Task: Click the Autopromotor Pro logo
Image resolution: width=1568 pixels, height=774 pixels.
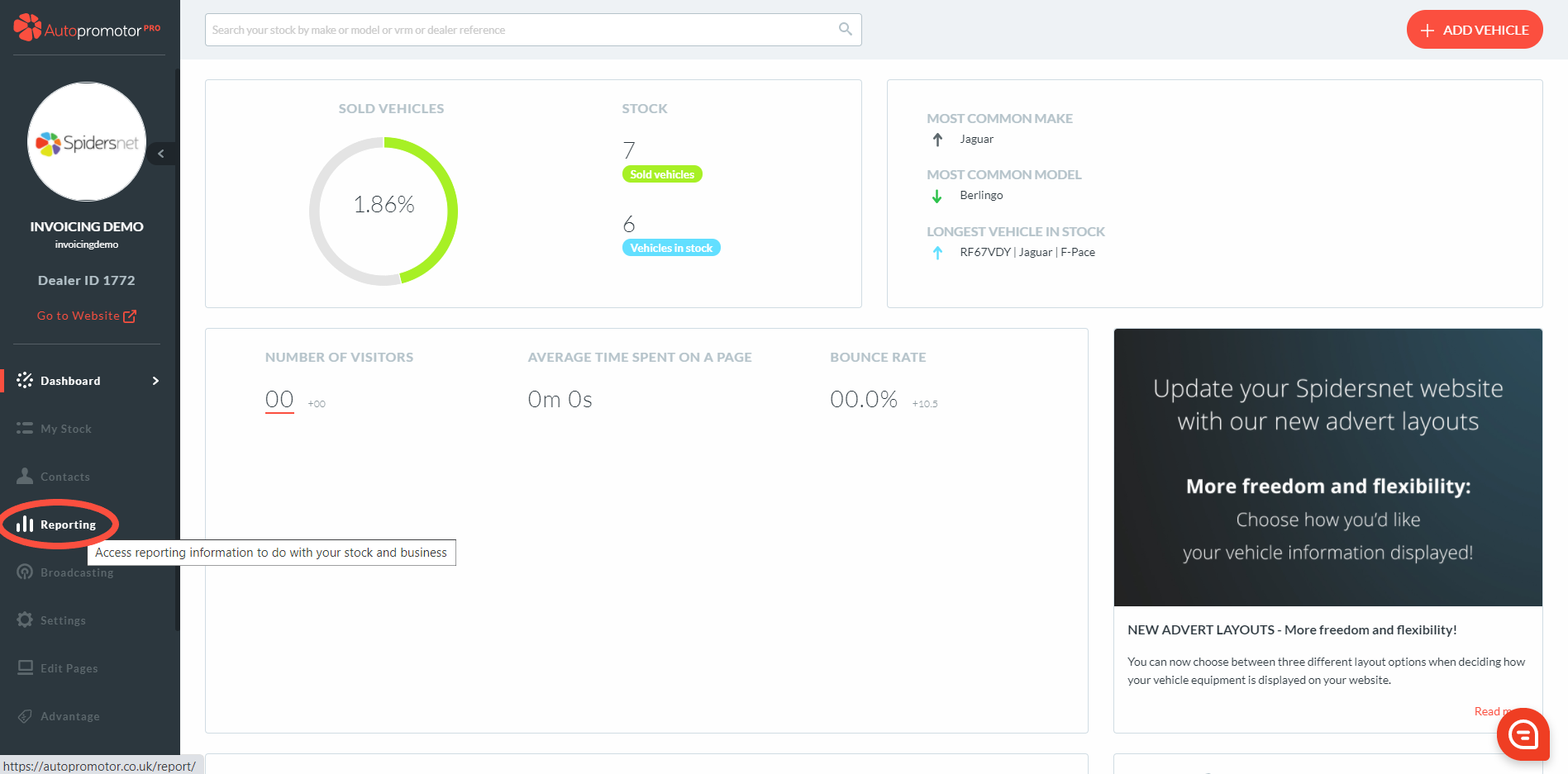Action: (87, 29)
